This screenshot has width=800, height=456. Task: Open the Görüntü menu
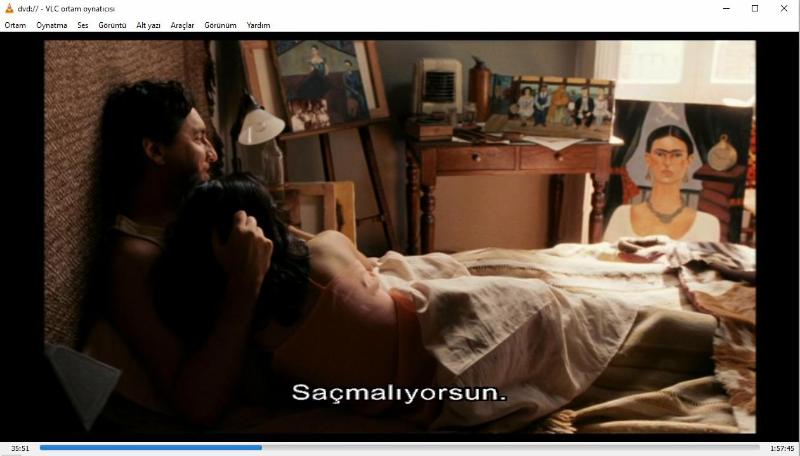(112, 25)
